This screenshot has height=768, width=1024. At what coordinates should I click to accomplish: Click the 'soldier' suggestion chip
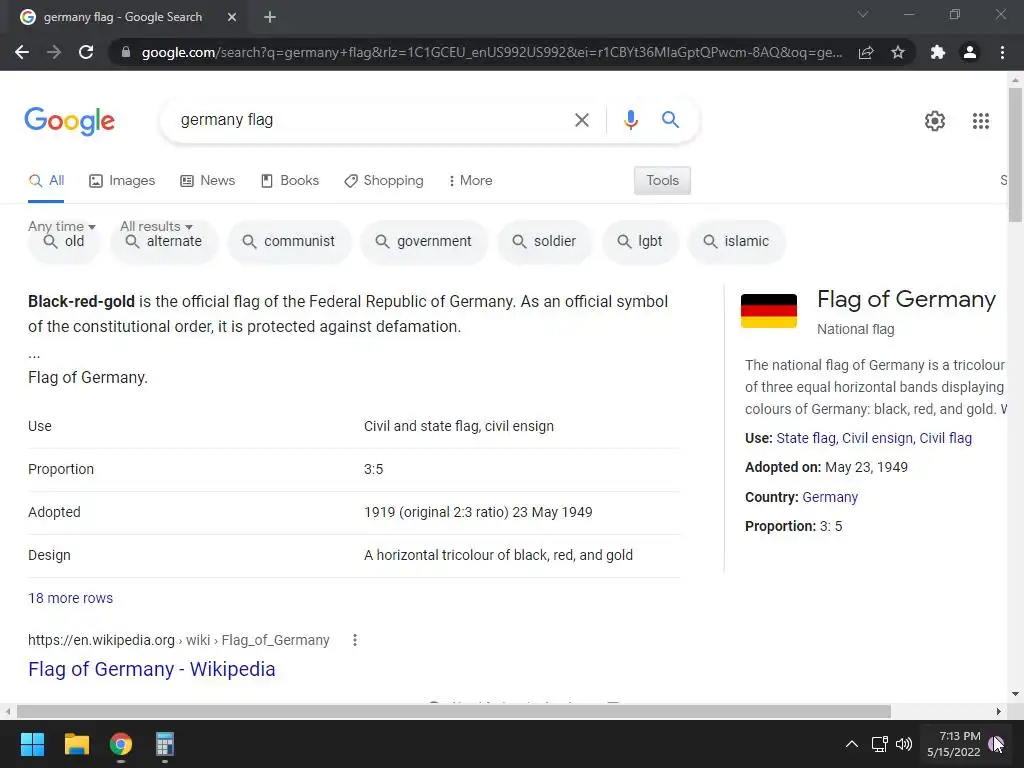click(x=545, y=242)
